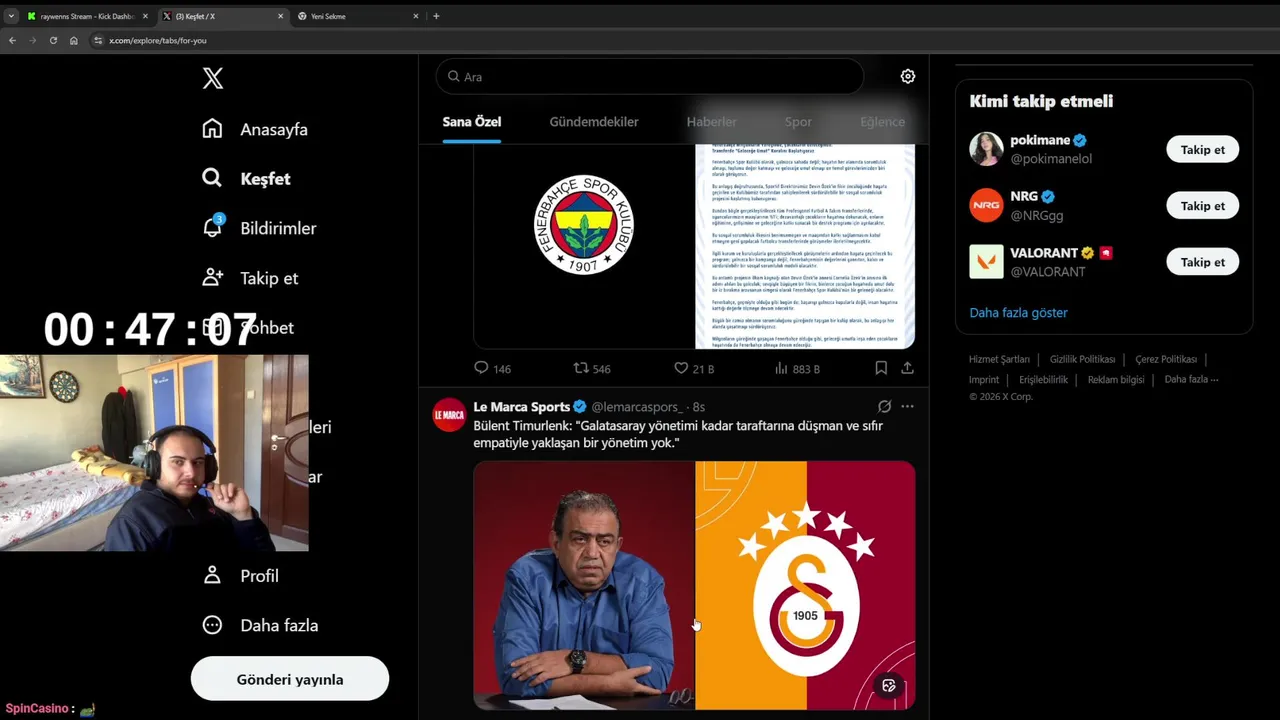Click NRG avatar in suggestions
Viewport: 1280px width, 720px height.
point(986,205)
